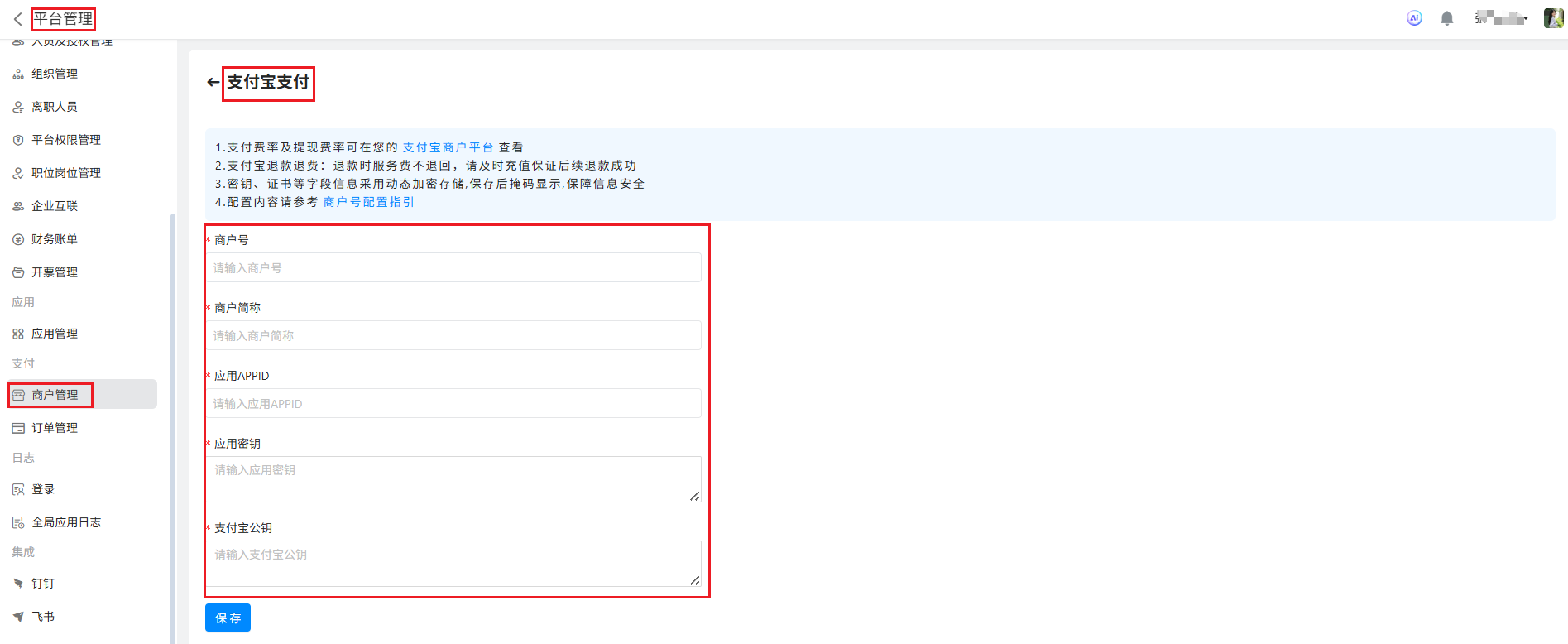The width and height of the screenshot is (1568, 644).
Task: Open 商户管理 in the sidebar
Action: [55, 395]
